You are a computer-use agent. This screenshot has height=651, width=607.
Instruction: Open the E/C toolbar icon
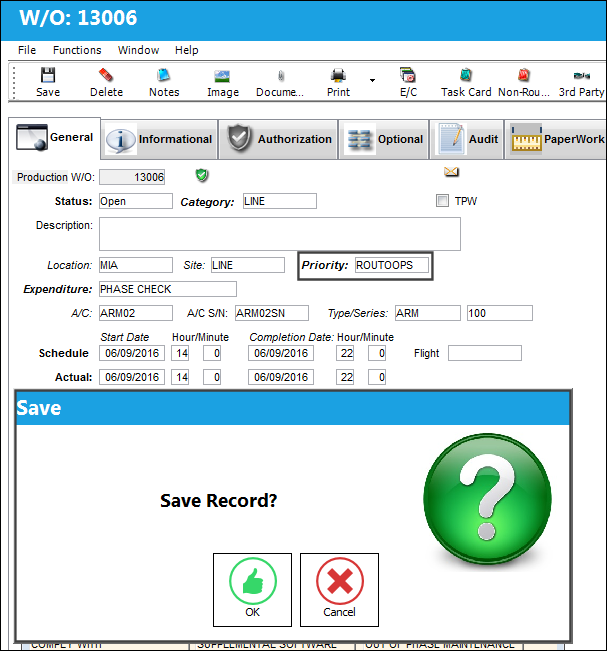(x=408, y=76)
